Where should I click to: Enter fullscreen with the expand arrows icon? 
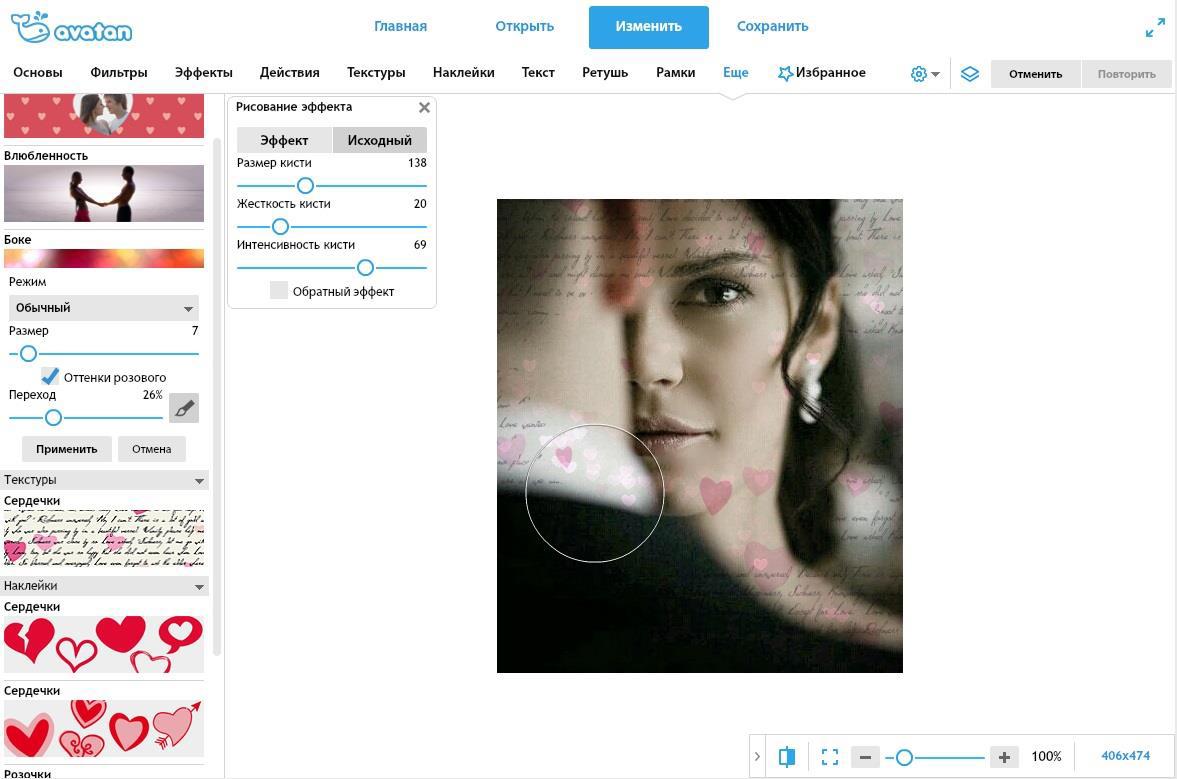coord(1155,28)
